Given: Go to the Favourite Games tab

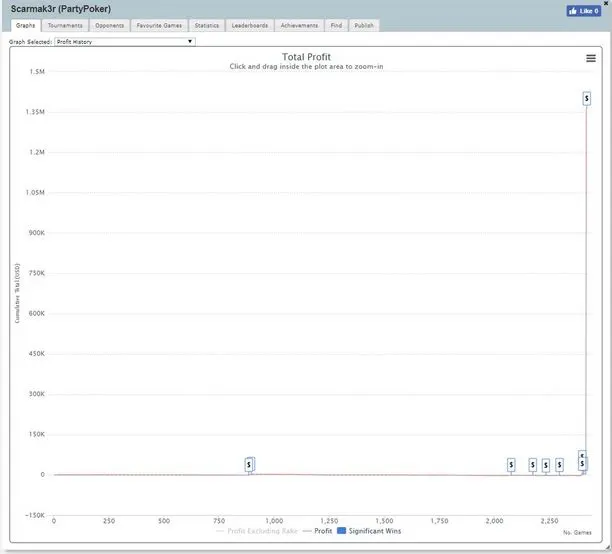Looking at the screenshot, I should point(159,25).
